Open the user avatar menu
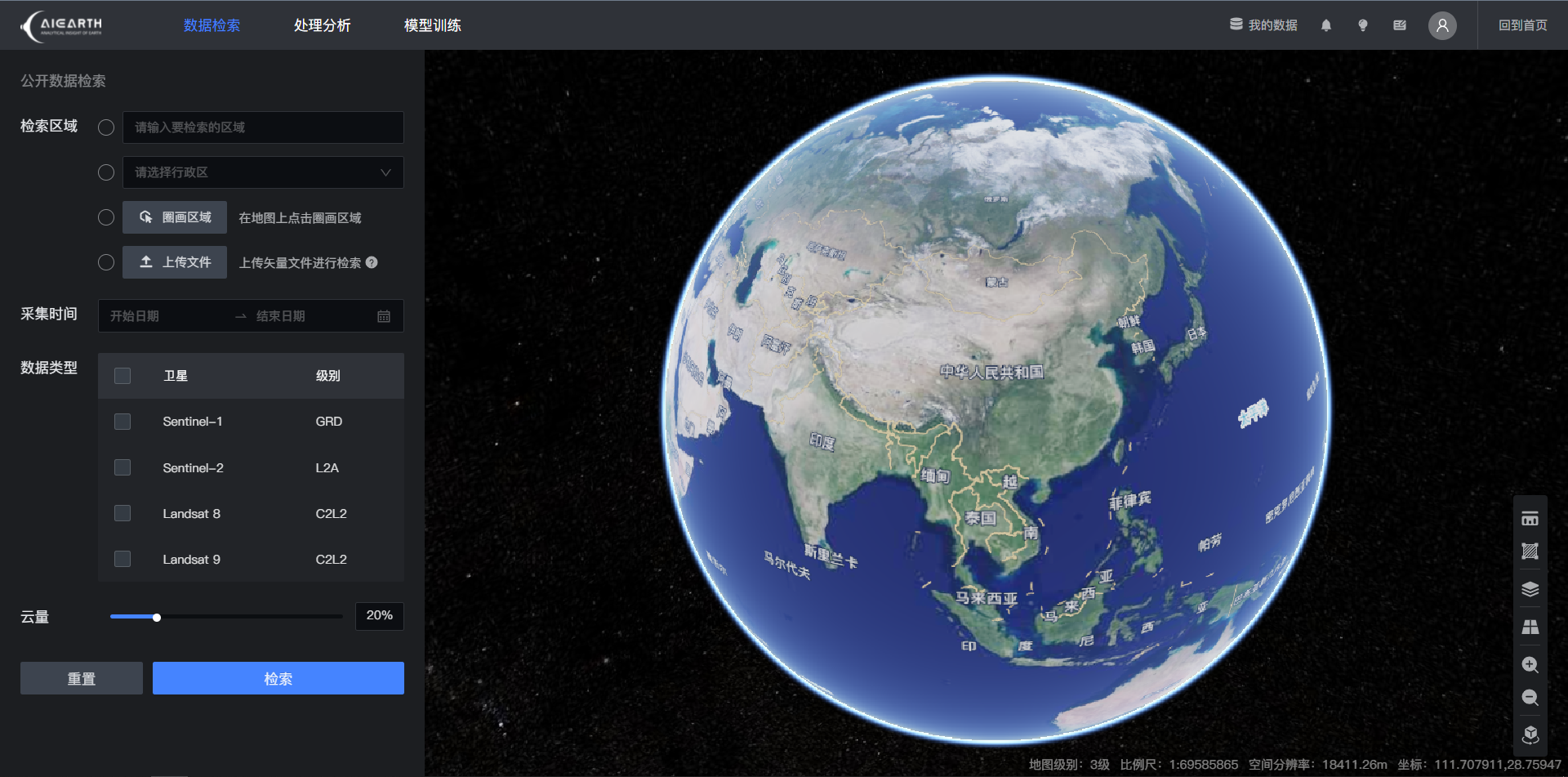The height and width of the screenshot is (777, 1568). coord(1442,25)
